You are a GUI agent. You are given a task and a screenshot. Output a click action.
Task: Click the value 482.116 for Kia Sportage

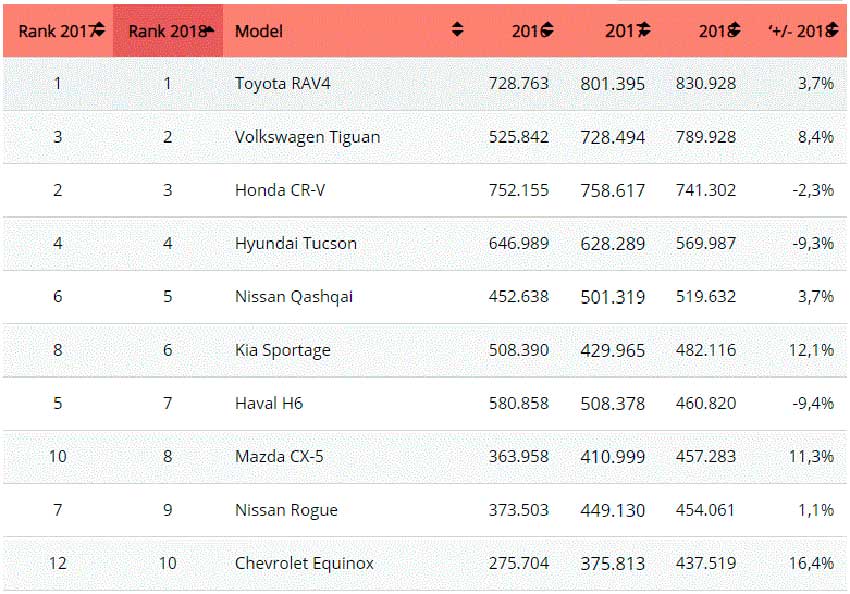(x=706, y=350)
